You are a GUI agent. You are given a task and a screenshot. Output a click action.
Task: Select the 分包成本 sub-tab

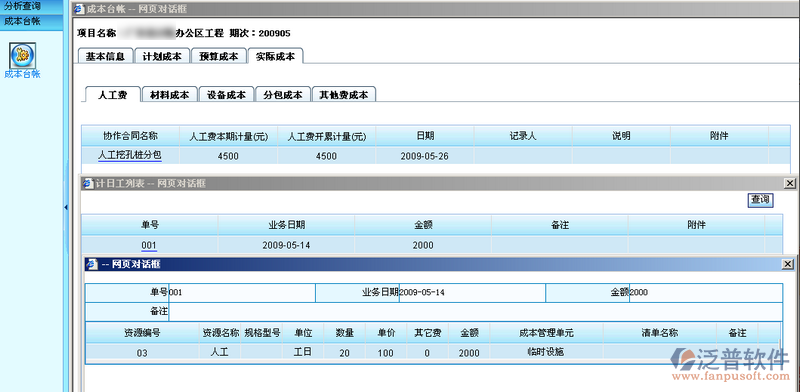tap(283, 94)
